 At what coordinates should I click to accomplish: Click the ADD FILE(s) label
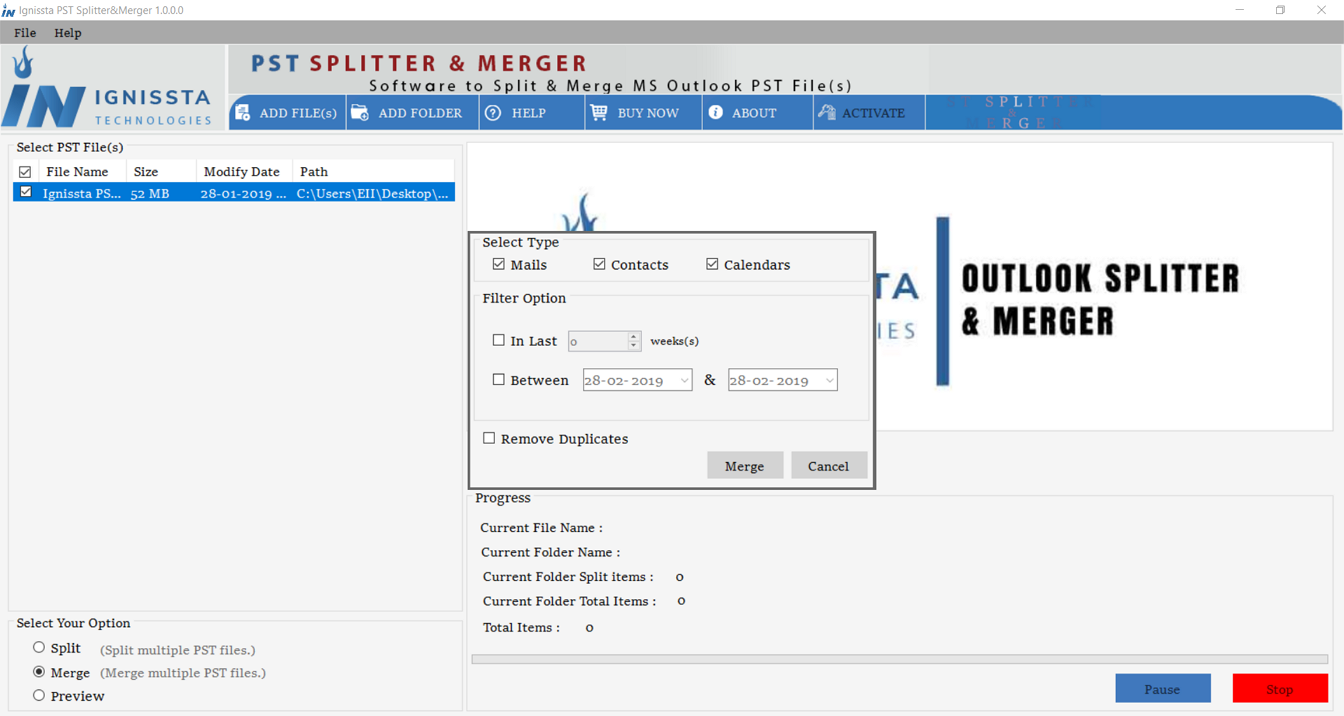click(x=298, y=113)
